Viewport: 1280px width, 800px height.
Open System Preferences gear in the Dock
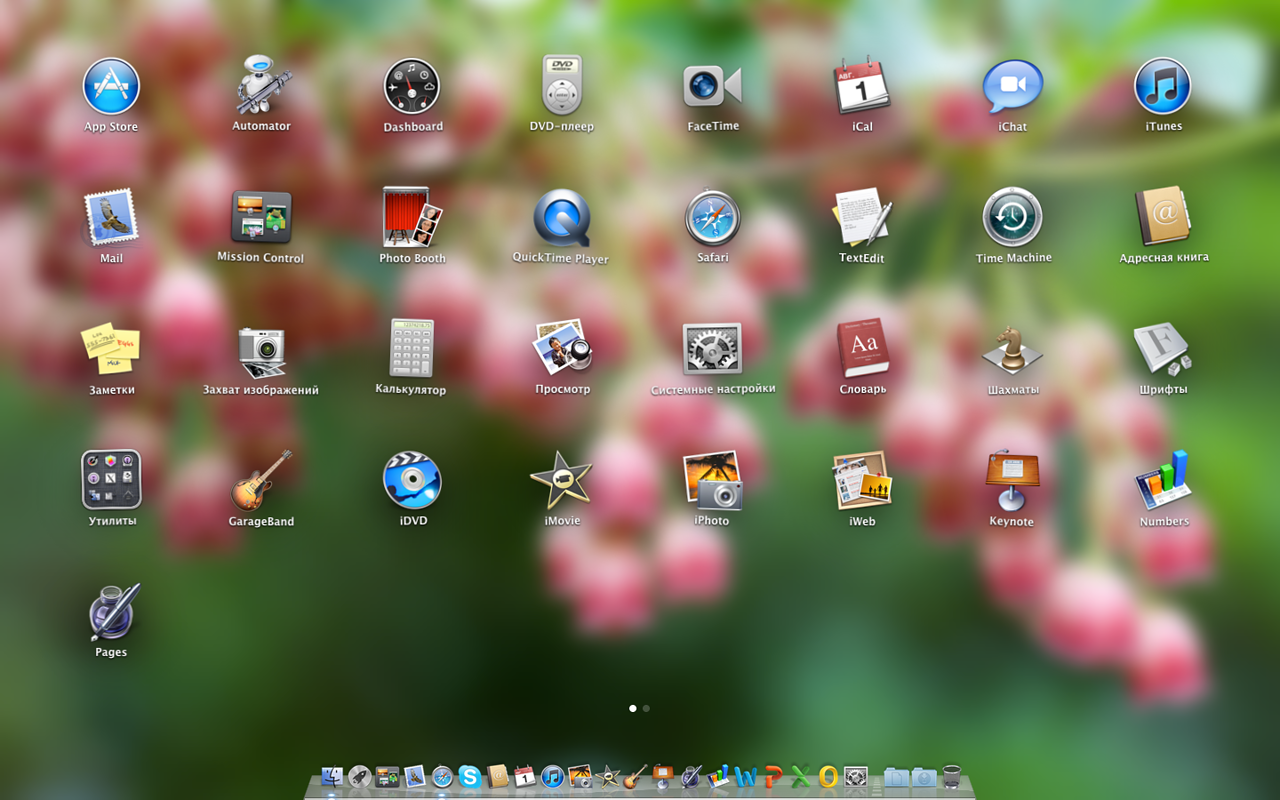point(856,777)
